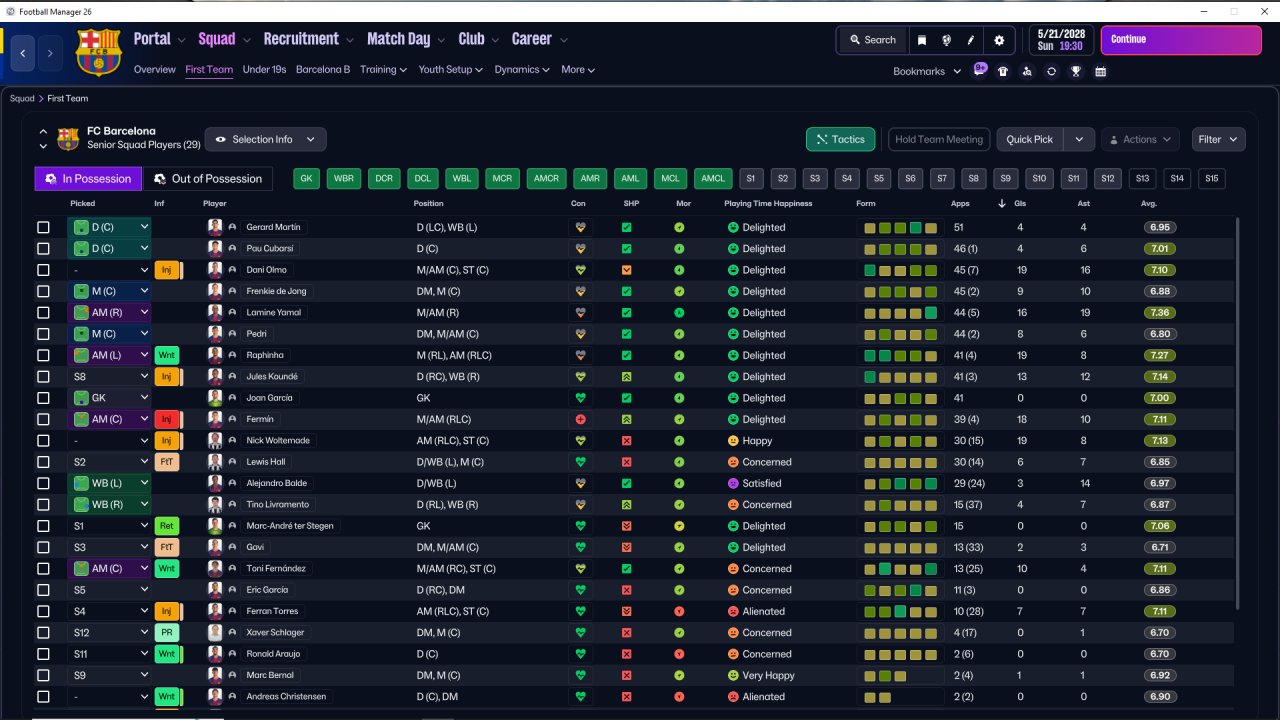Select the Out of Possession tab
This screenshot has width=1280, height=720.
(207, 179)
